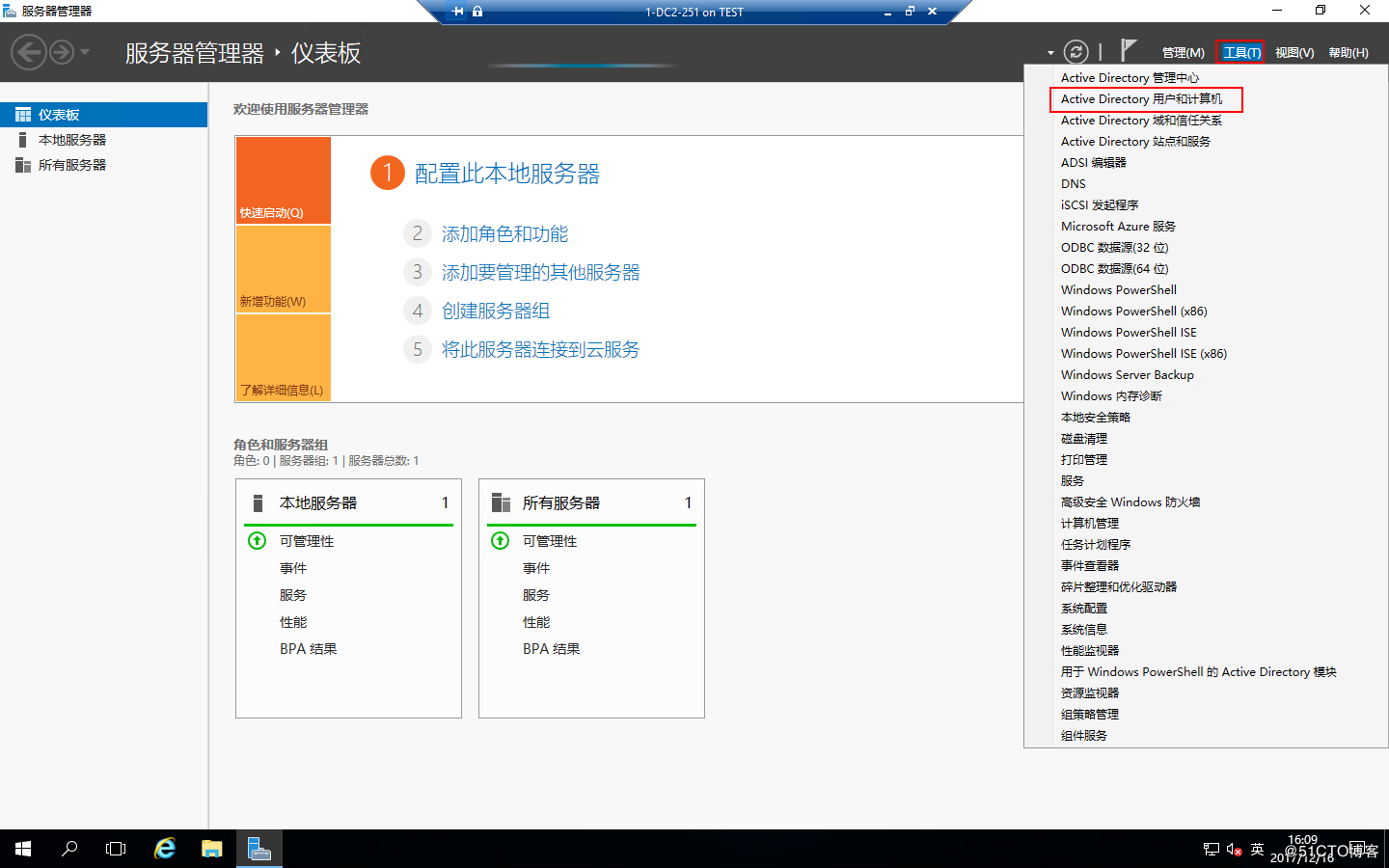Open Active Directory 站点和服务
Image resolution: width=1389 pixels, height=868 pixels.
1206,142
